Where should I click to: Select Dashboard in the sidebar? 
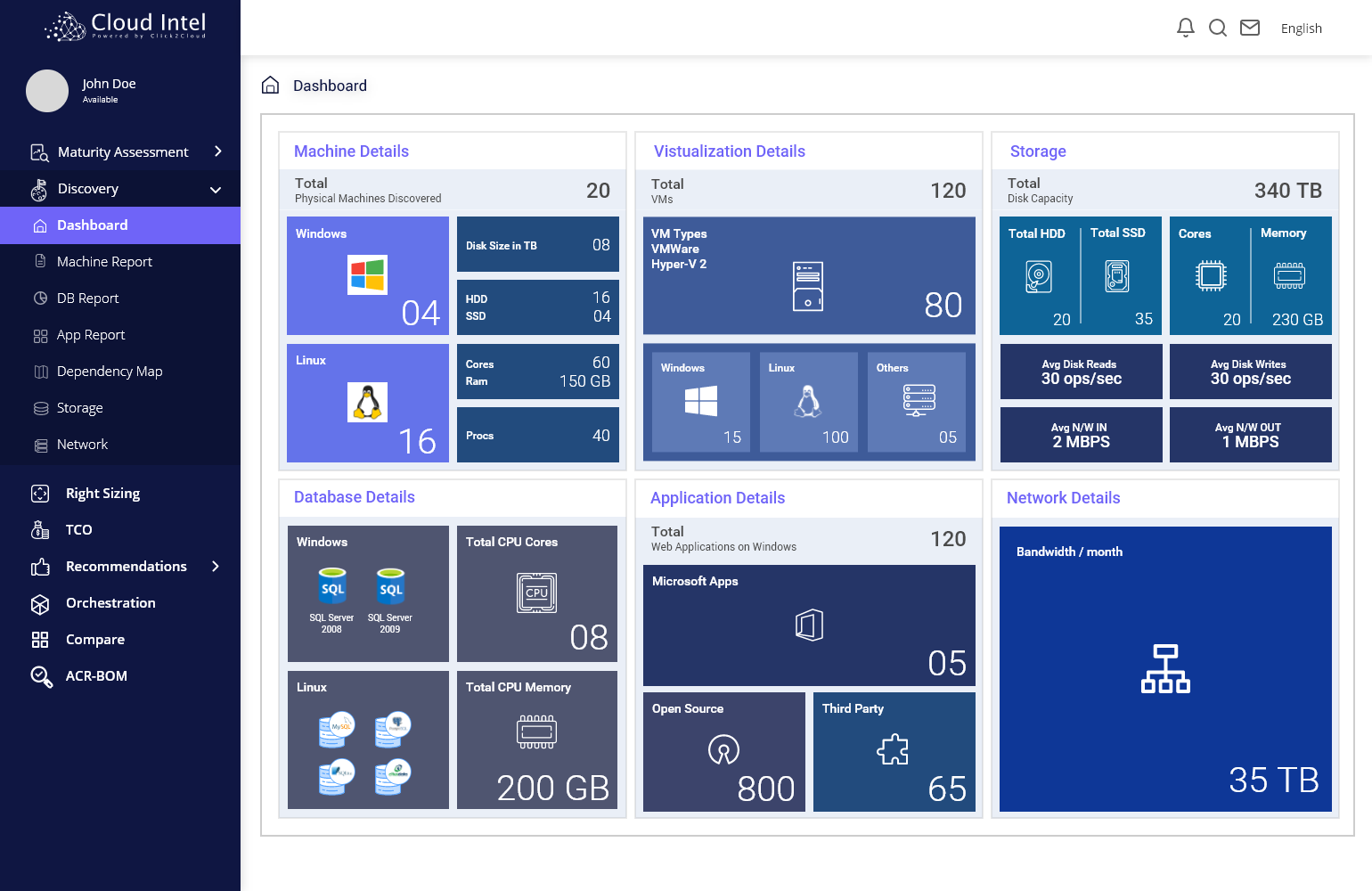tap(120, 225)
